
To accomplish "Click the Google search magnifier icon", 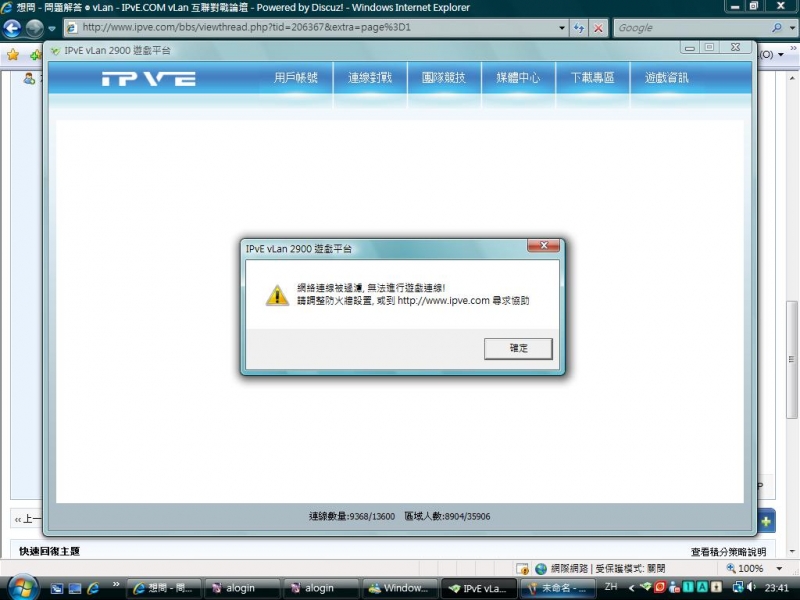I will pos(776,28).
